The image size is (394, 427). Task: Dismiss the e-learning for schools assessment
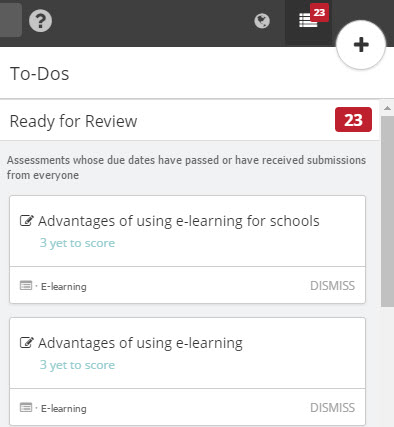pos(332,286)
